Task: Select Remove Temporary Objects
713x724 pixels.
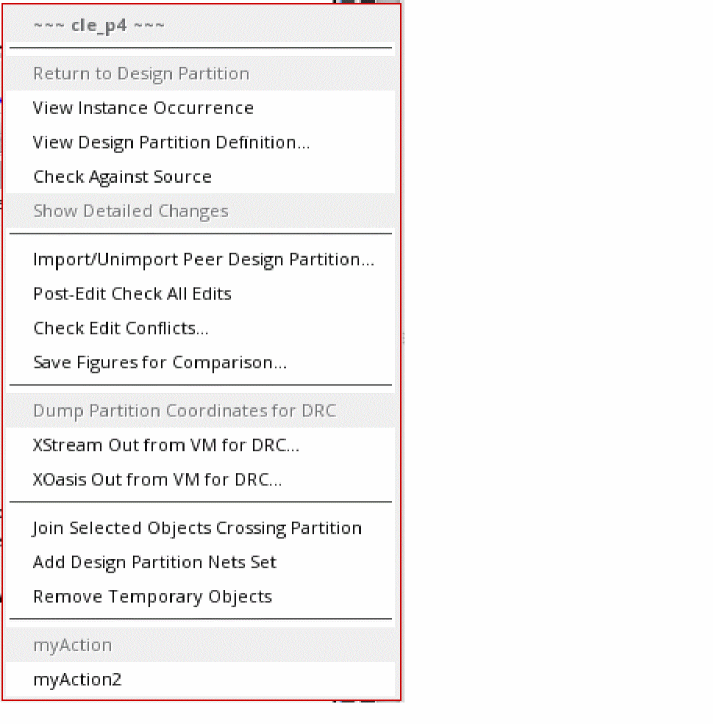Action: pos(152,597)
